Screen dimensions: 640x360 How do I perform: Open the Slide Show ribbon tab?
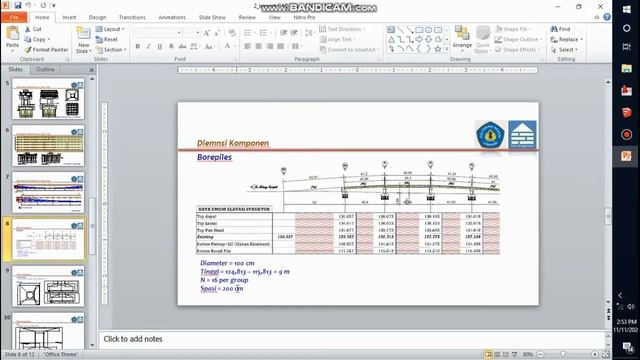coord(212,17)
